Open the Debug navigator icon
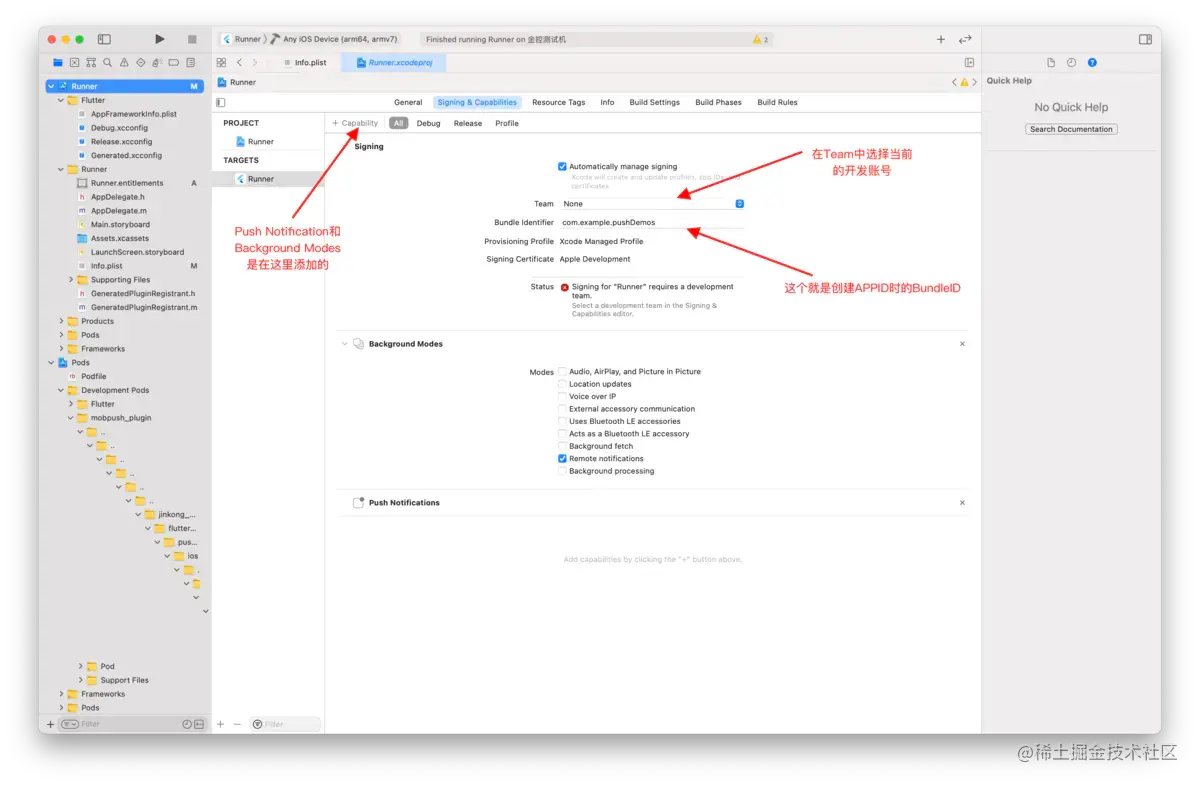The height and width of the screenshot is (785, 1200). click(x=157, y=62)
